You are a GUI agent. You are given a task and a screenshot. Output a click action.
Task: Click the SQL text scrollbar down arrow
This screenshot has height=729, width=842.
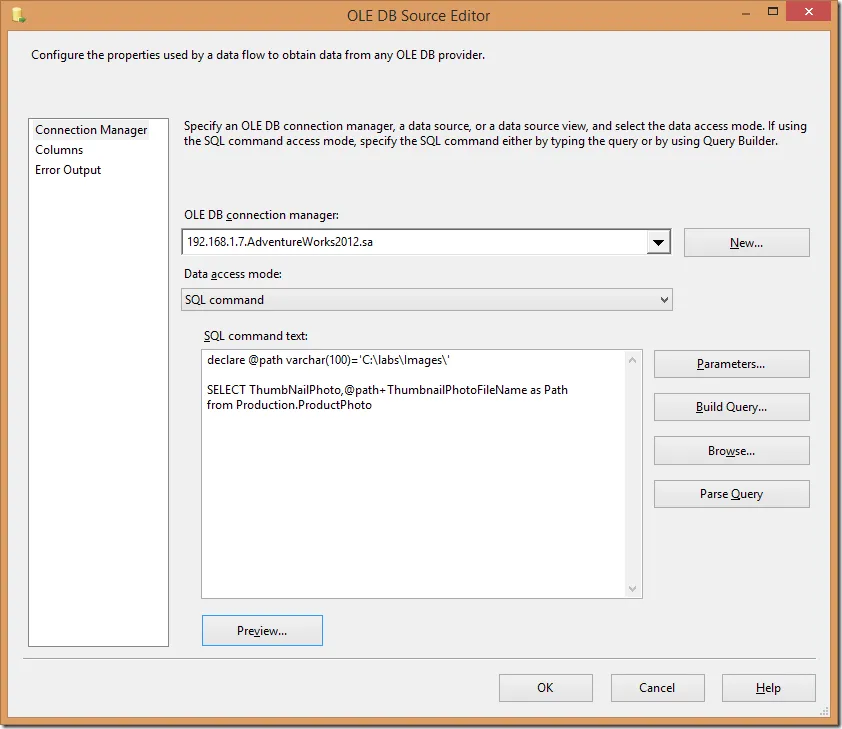[x=633, y=589]
